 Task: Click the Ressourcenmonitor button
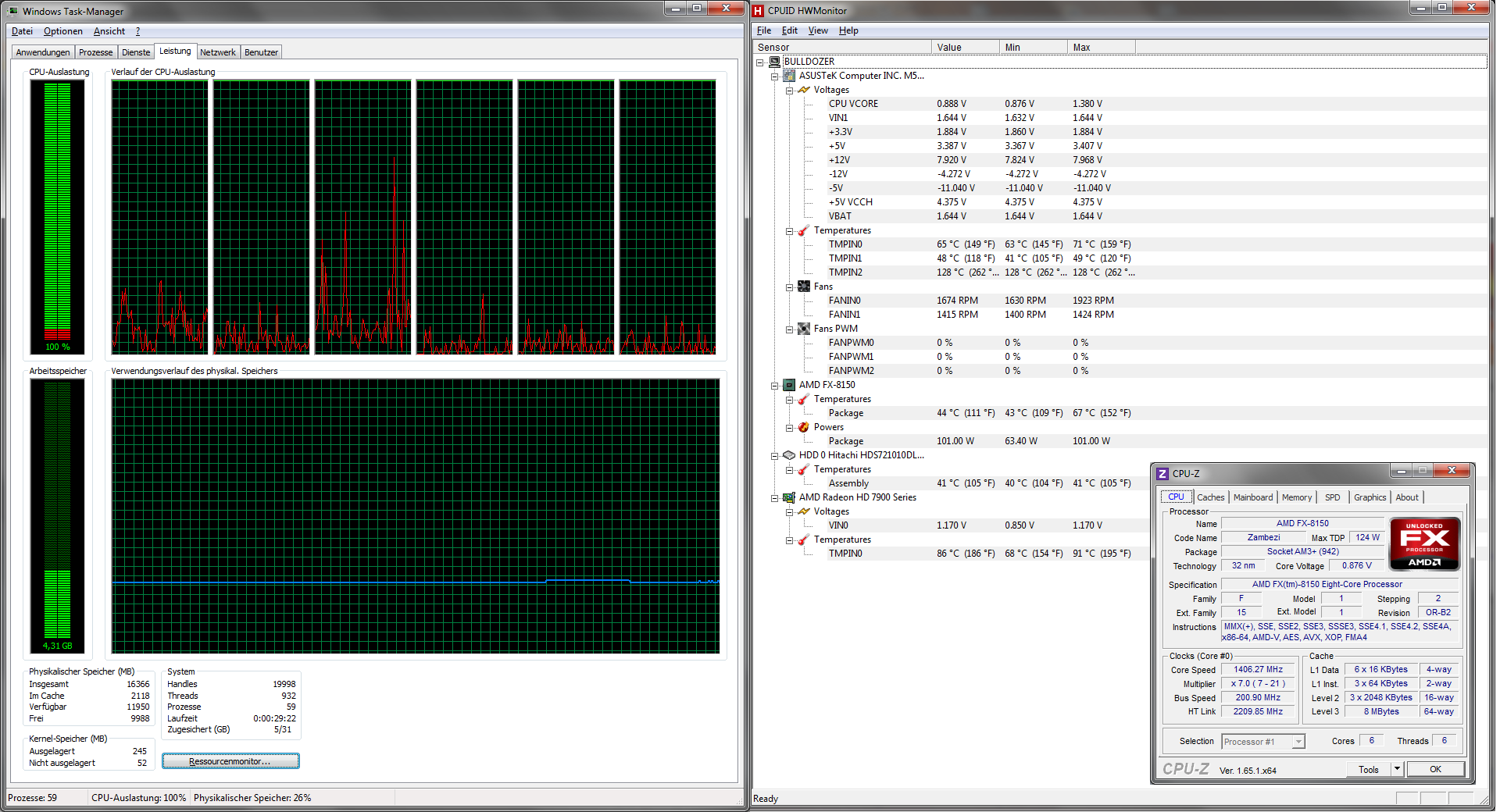(230, 761)
